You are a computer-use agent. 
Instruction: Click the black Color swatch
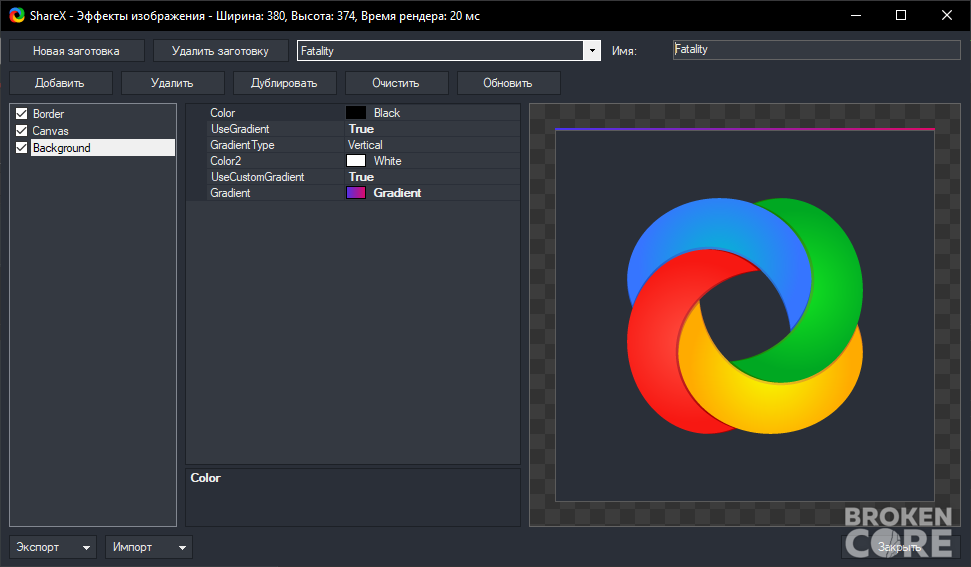coord(355,113)
